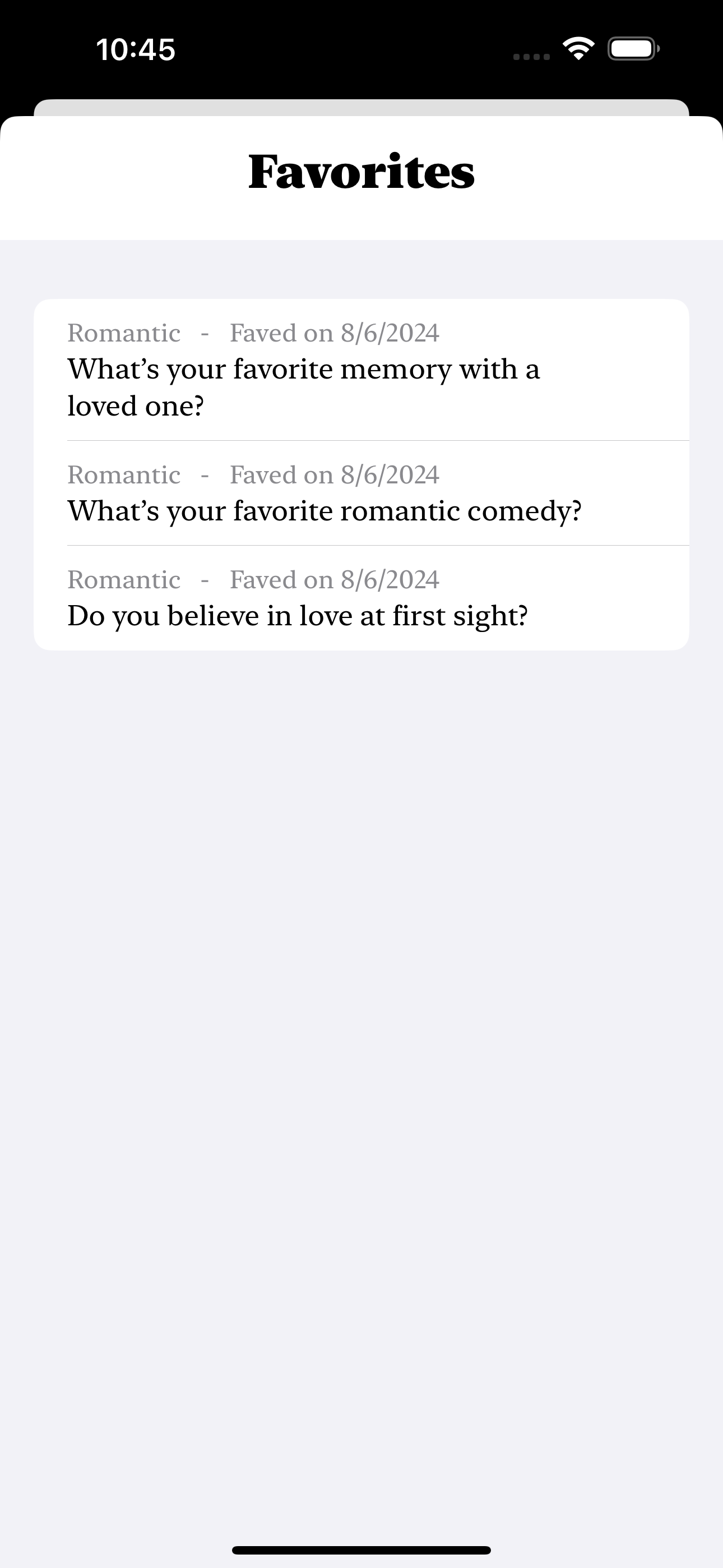Tap the battery indicator icon
Image resolution: width=723 pixels, height=1568 pixels.
click(x=633, y=49)
